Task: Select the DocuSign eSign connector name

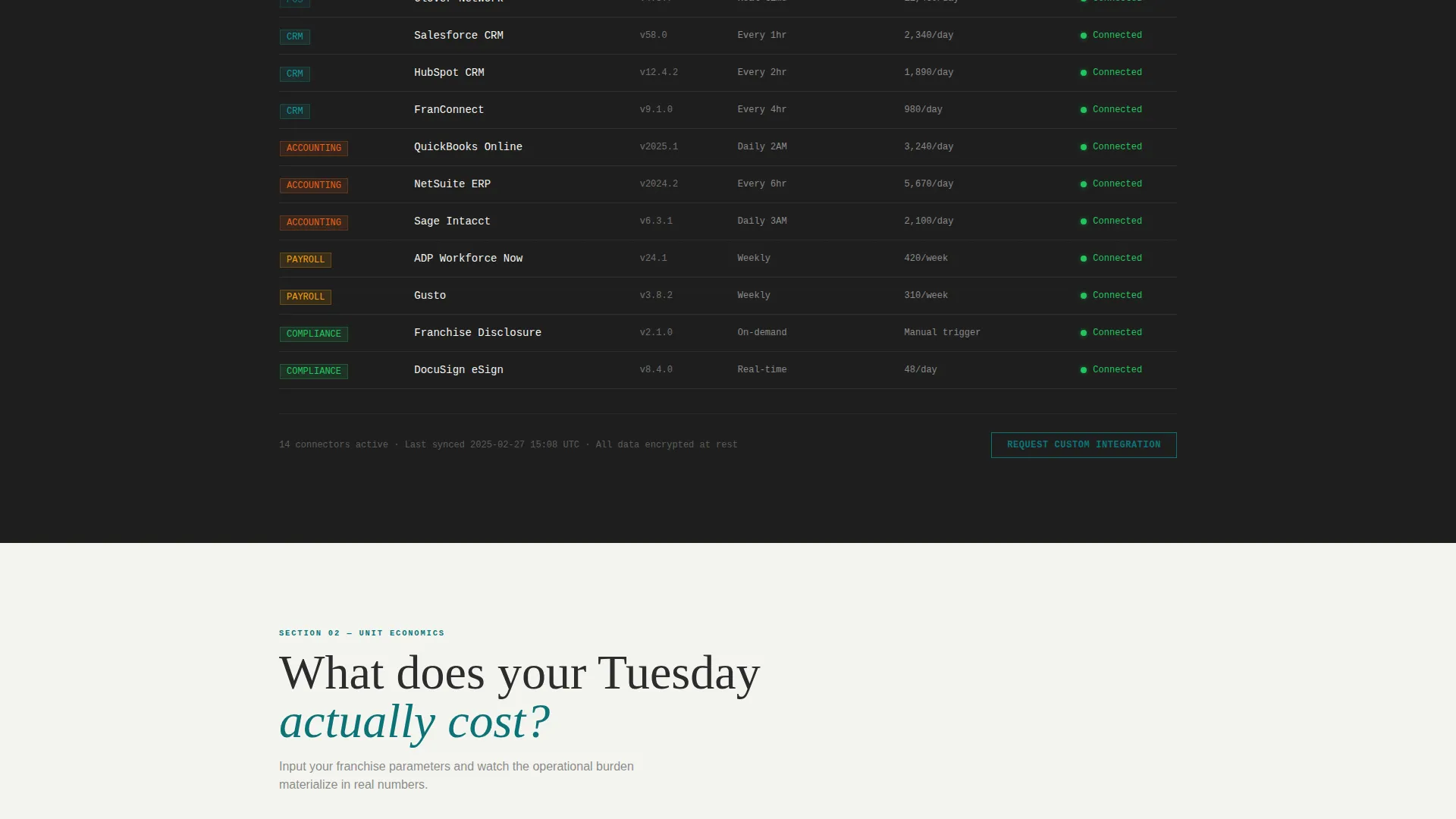Action: coord(459,370)
